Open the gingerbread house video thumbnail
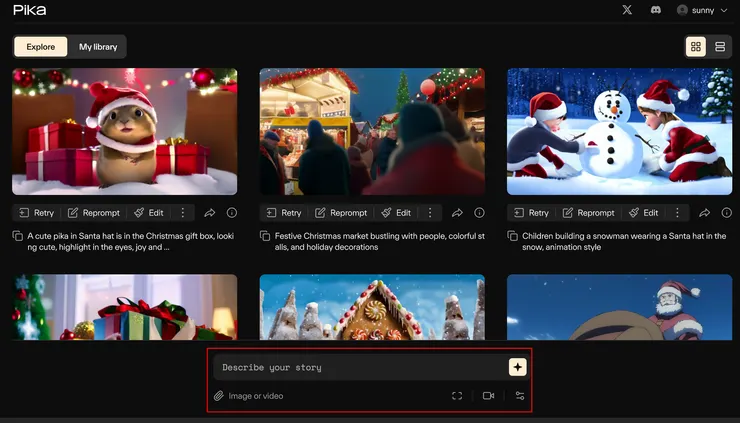This screenshot has height=423, width=740. (372, 307)
